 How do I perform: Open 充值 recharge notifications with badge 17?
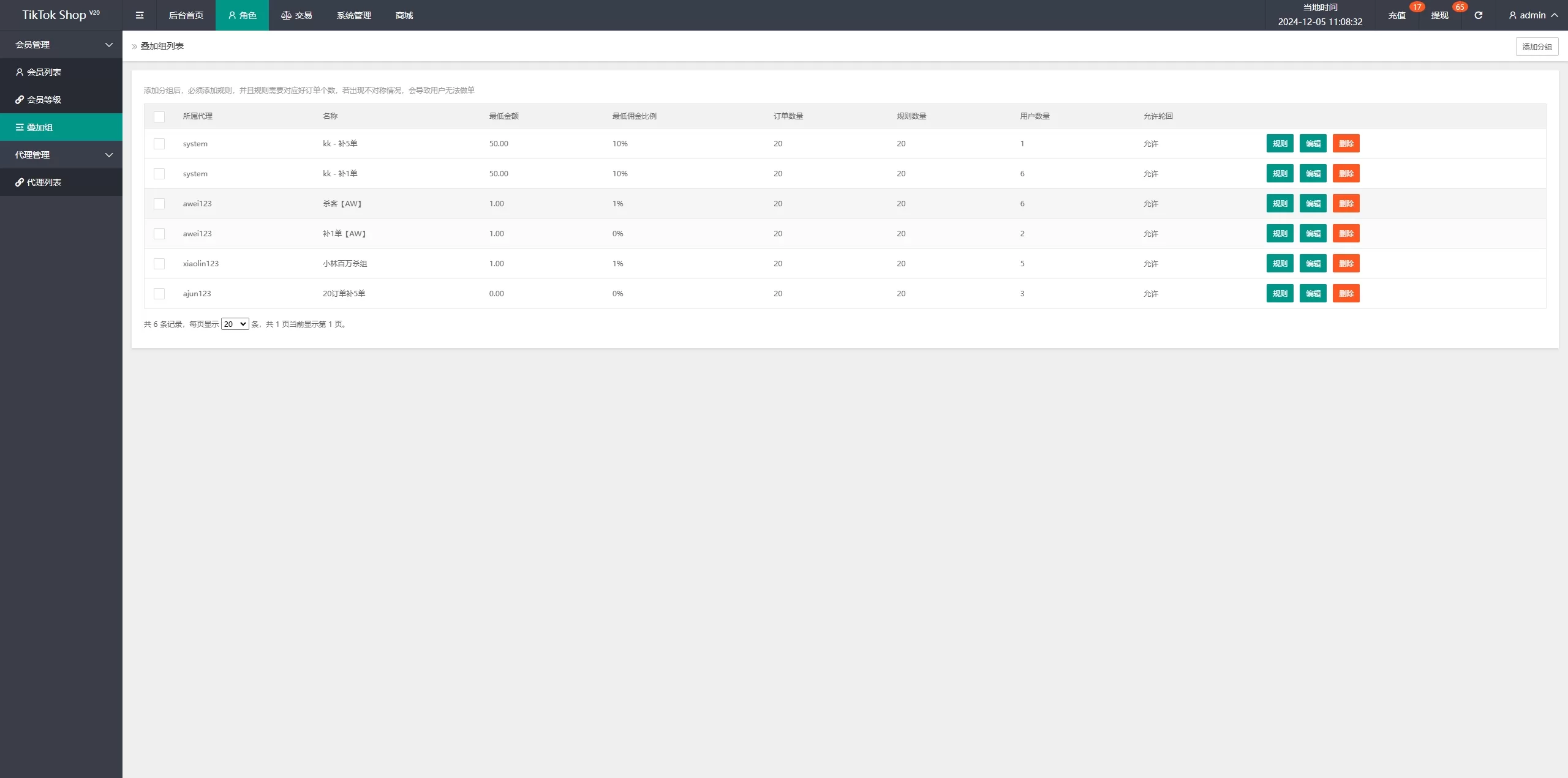click(x=1396, y=15)
